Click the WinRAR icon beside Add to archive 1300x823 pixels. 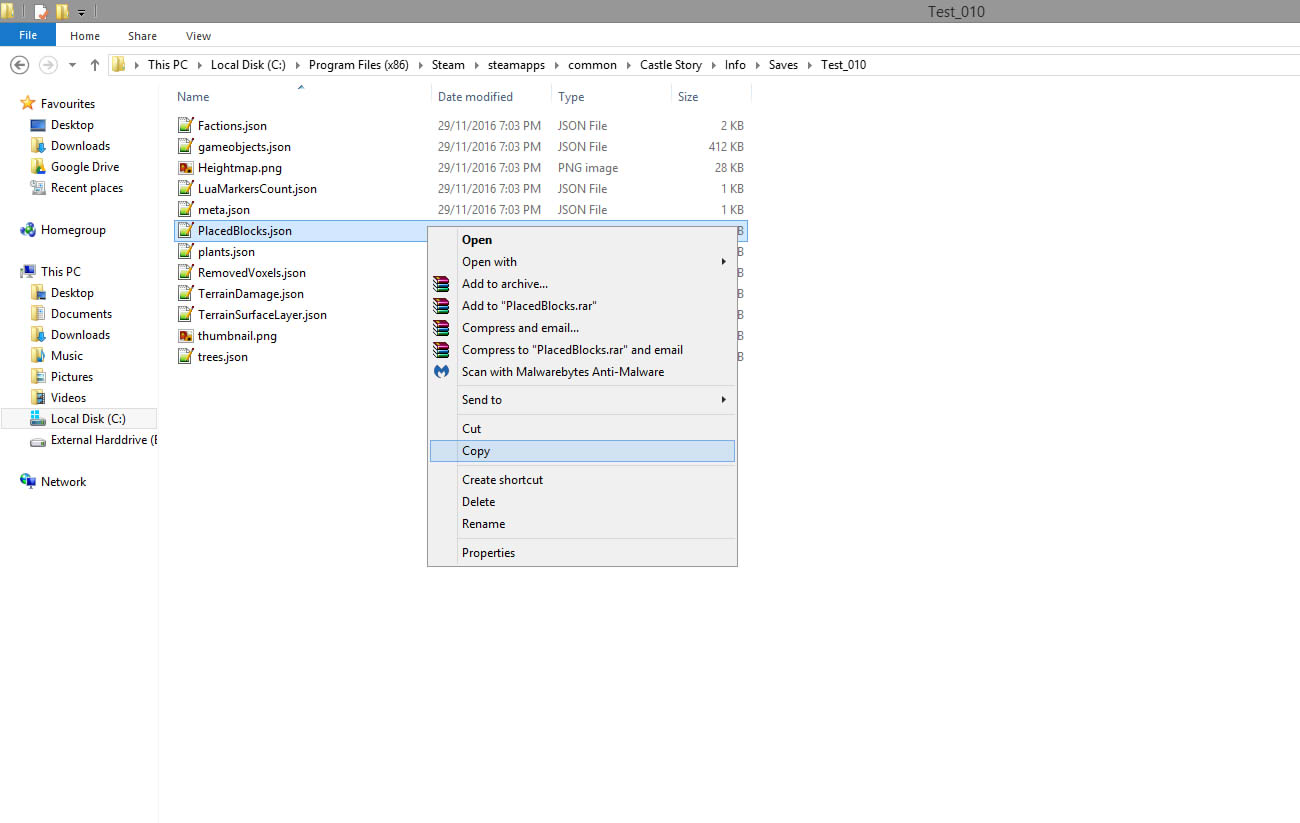coord(441,284)
